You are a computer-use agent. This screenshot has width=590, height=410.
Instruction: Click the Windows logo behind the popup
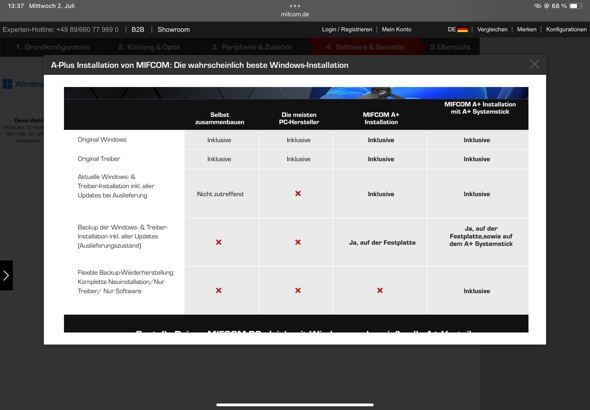tap(8, 84)
